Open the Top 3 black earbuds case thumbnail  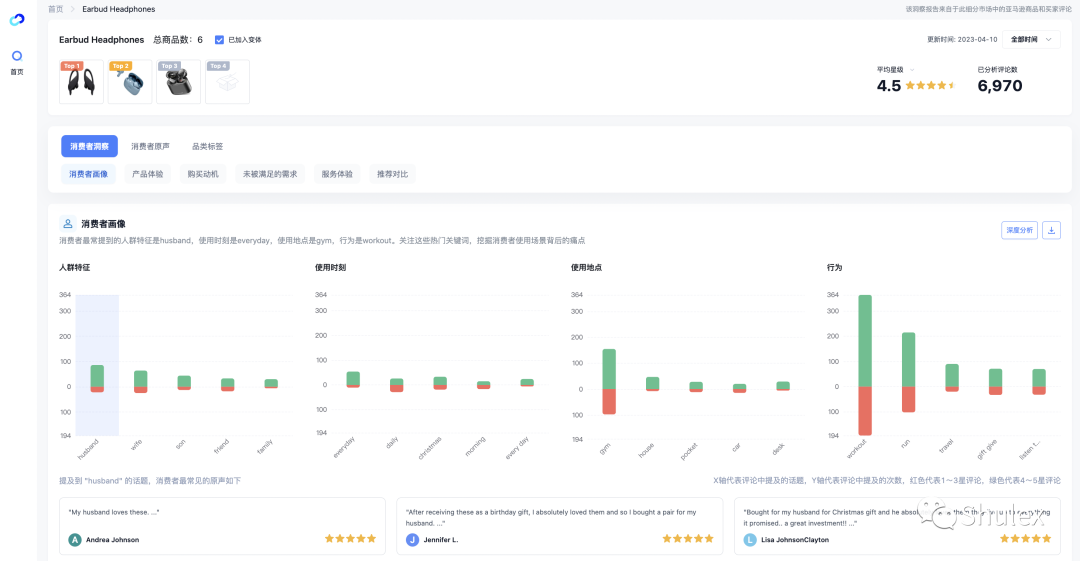click(x=178, y=81)
